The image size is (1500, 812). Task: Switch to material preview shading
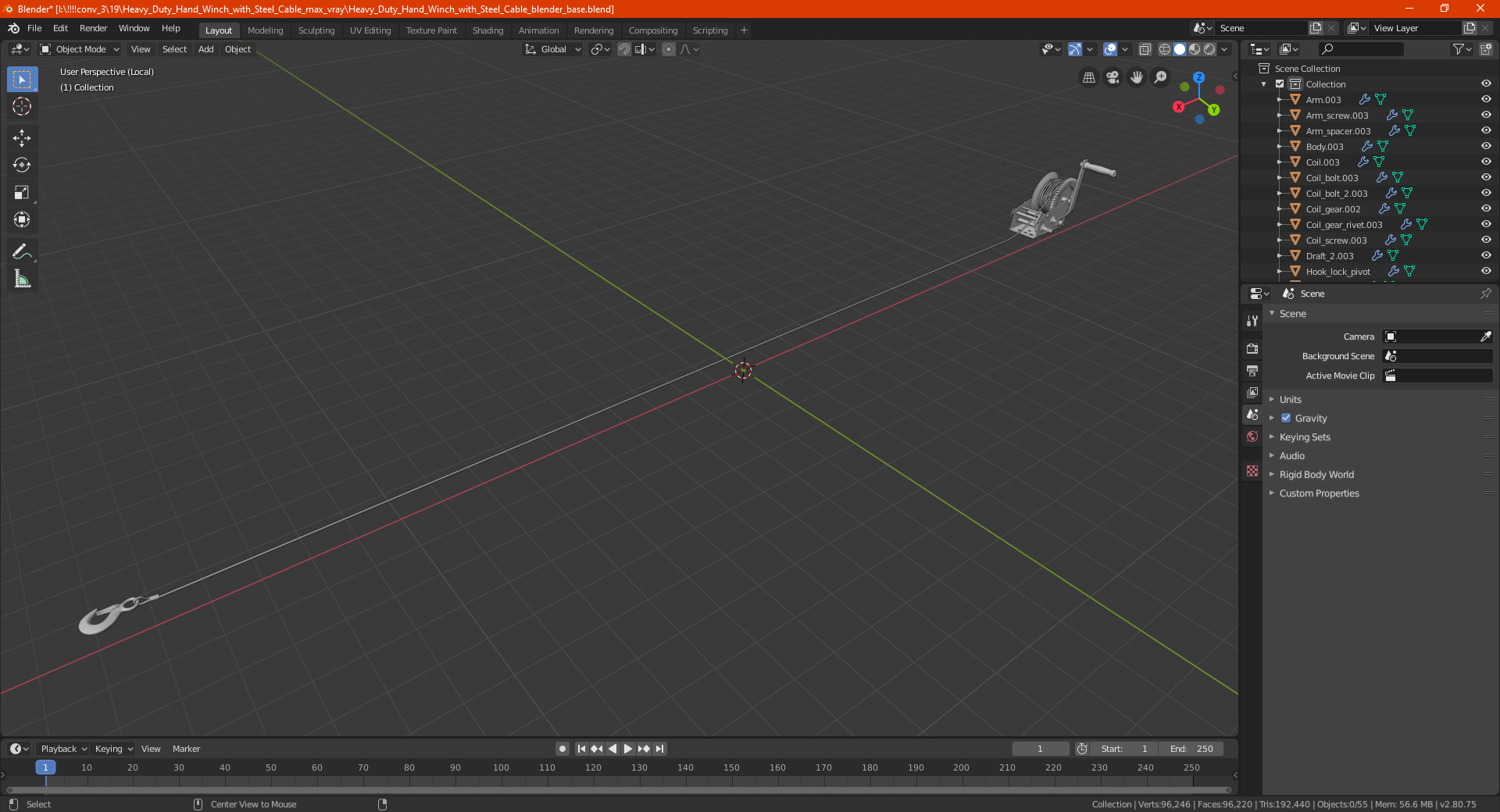pyautogui.click(x=1195, y=49)
